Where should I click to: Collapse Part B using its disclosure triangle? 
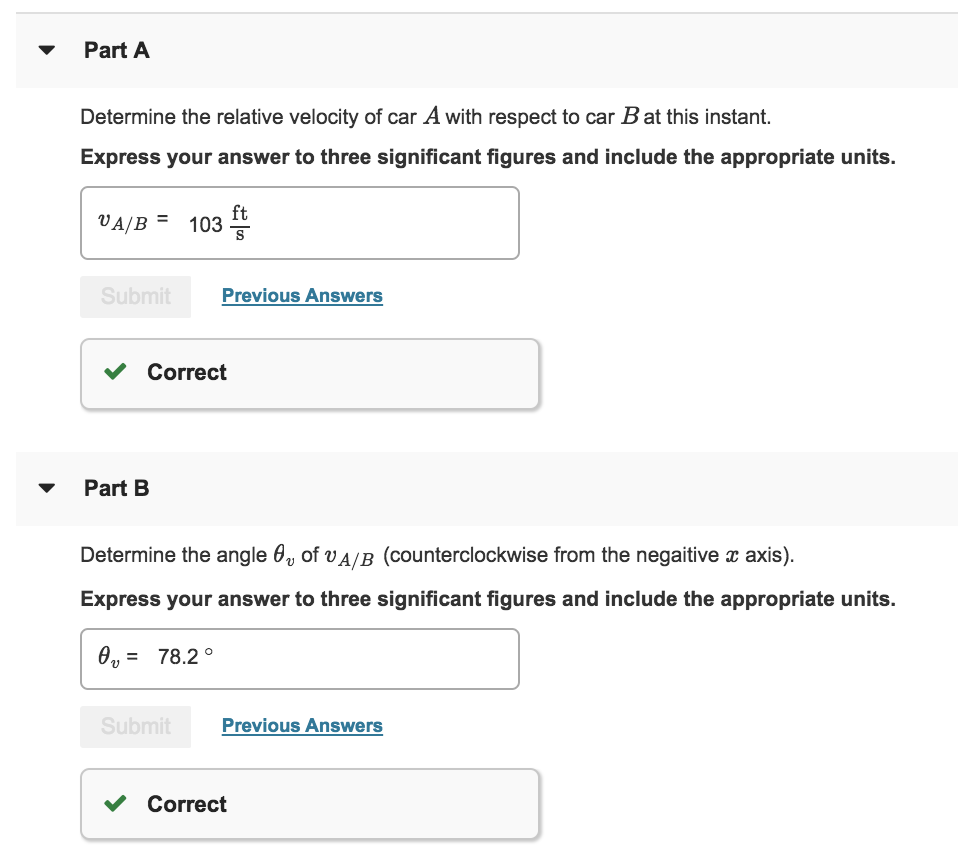pos(46,488)
